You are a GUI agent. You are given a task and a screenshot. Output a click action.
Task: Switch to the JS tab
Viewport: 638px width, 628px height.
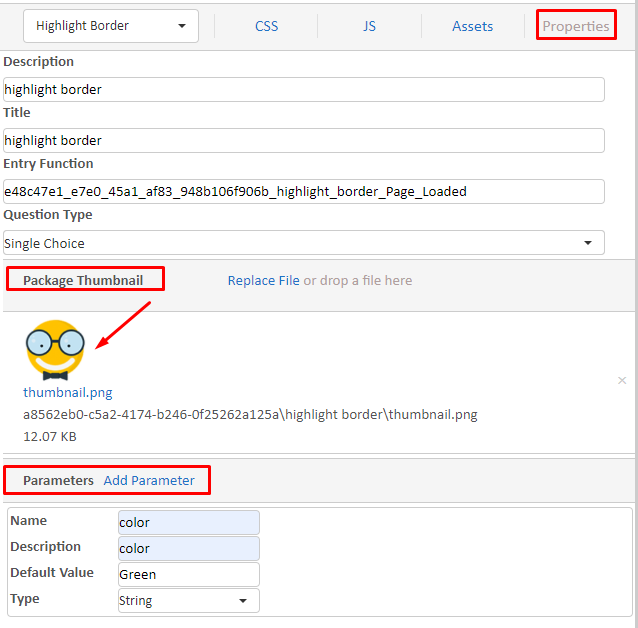pos(369,26)
